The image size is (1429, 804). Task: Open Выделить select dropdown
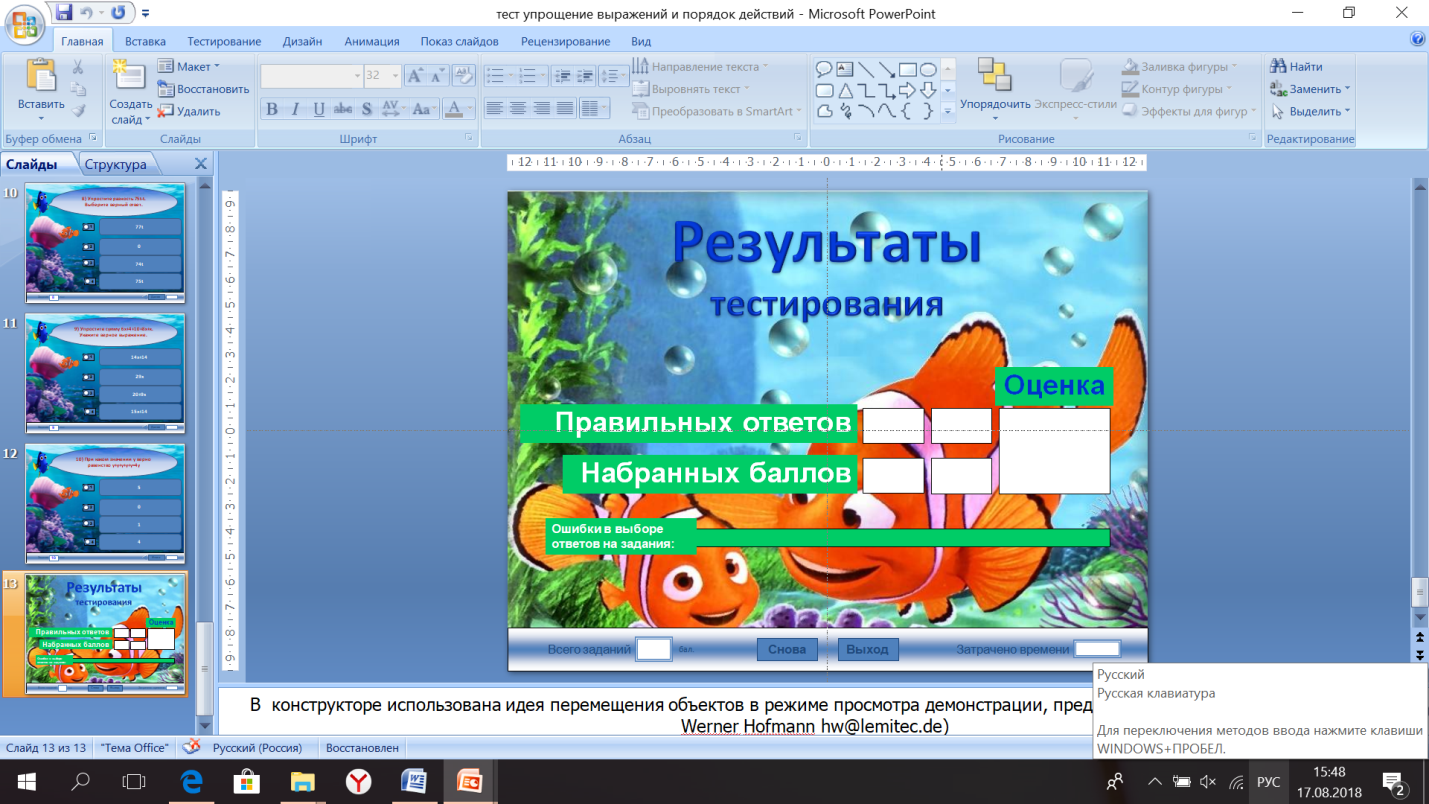[1311, 111]
